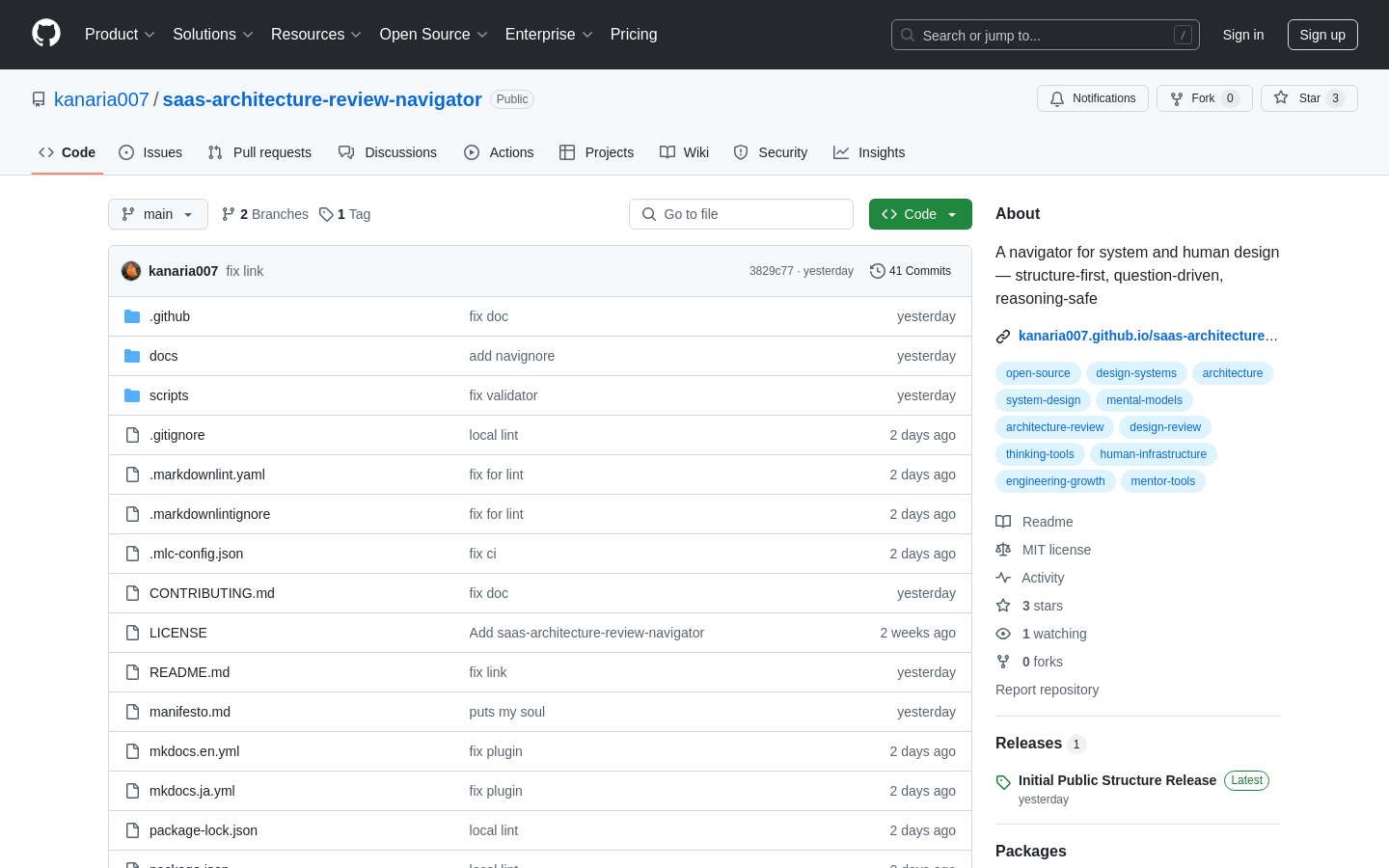Select the design-systems topic tag
1389x868 pixels.
(x=1136, y=373)
